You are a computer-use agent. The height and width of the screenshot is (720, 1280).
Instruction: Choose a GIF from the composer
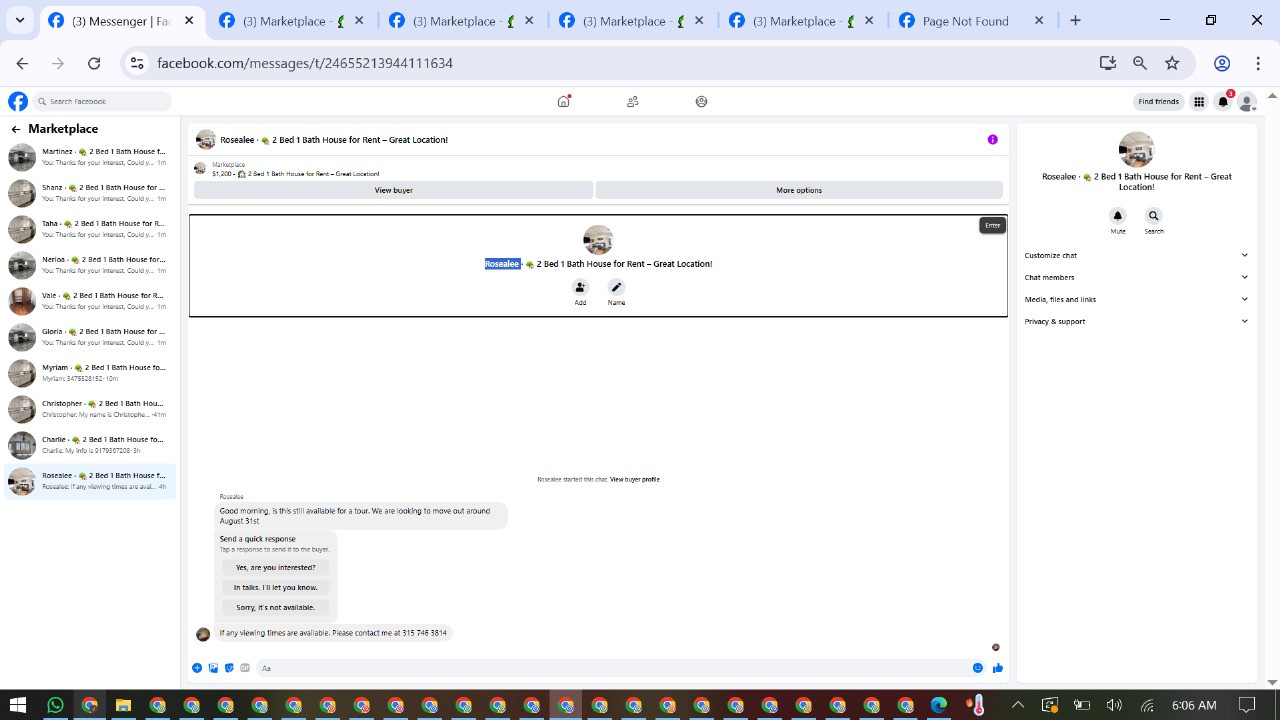click(x=245, y=668)
